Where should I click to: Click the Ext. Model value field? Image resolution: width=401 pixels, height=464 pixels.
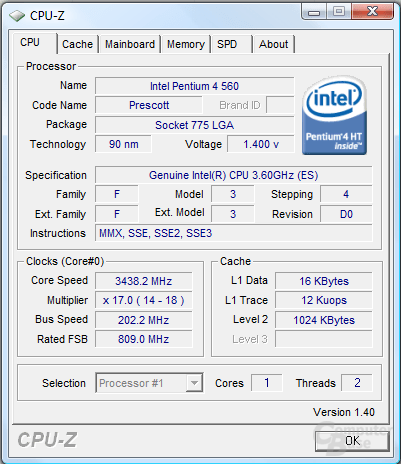pyautogui.click(x=233, y=214)
